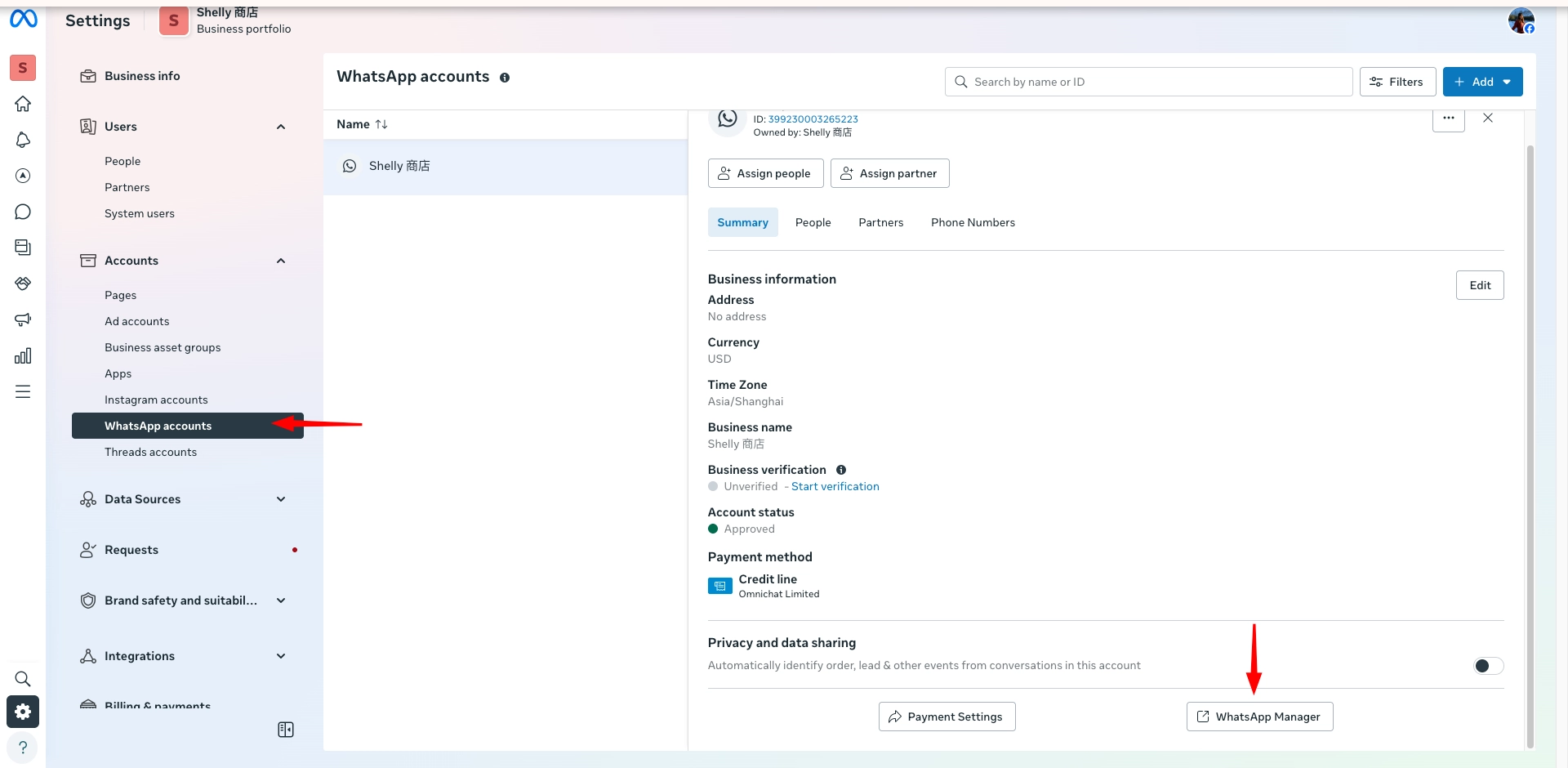Collapse the sidebar panel toggle icon

click(x=286, y=730)
